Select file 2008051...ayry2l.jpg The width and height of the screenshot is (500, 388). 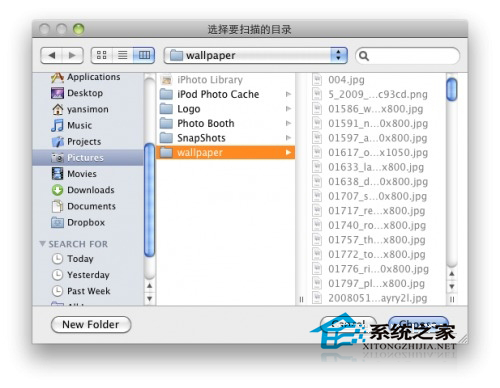point(376,298)
